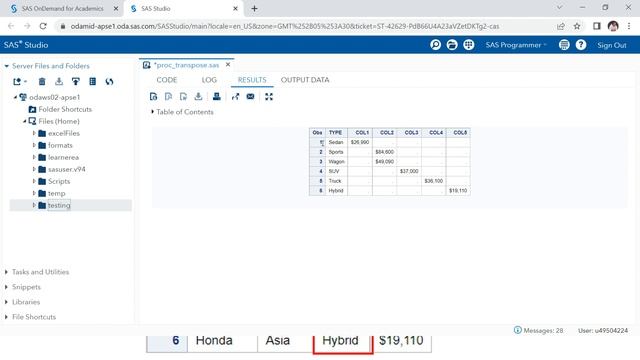
Task: Maximize results view icon
Action: [269, 97]
